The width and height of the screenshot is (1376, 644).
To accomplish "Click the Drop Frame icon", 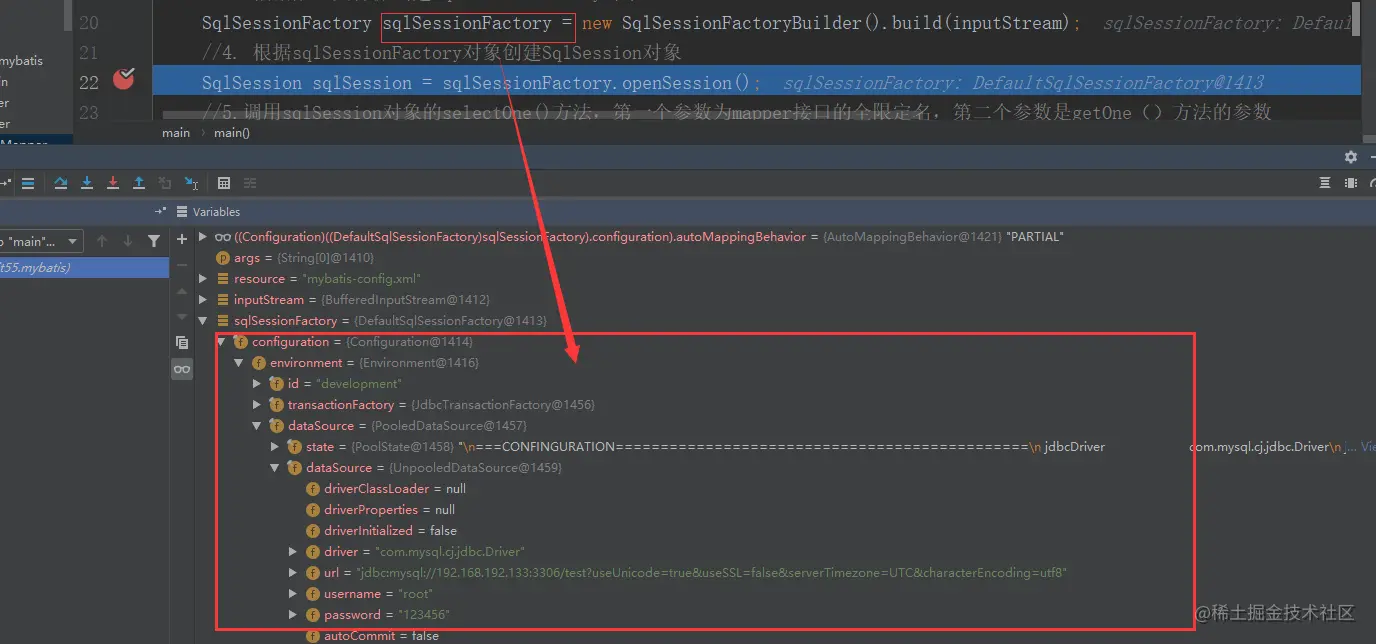I will tap(165, 183).
